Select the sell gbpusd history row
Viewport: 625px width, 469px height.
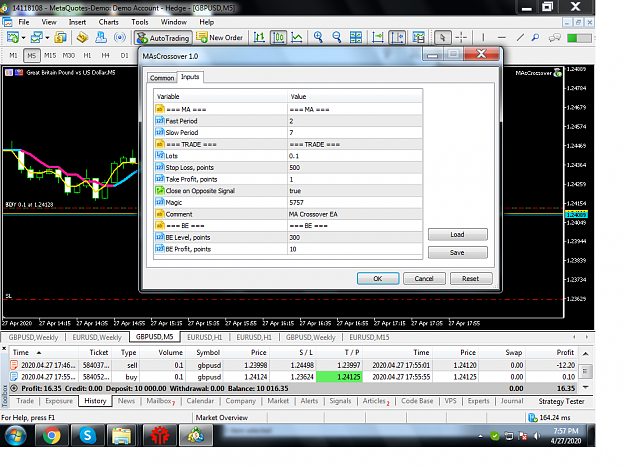tap(293, 365)
